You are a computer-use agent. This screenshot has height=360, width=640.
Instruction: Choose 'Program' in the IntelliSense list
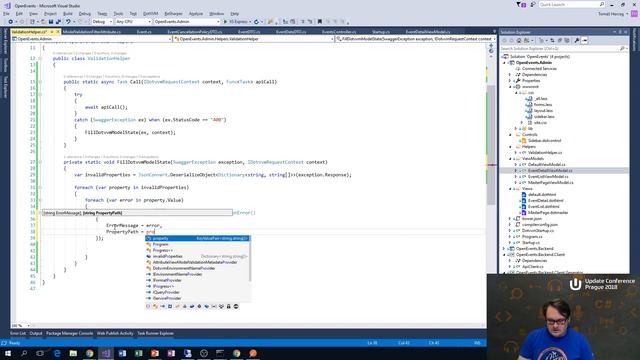(x=198, y=244)
